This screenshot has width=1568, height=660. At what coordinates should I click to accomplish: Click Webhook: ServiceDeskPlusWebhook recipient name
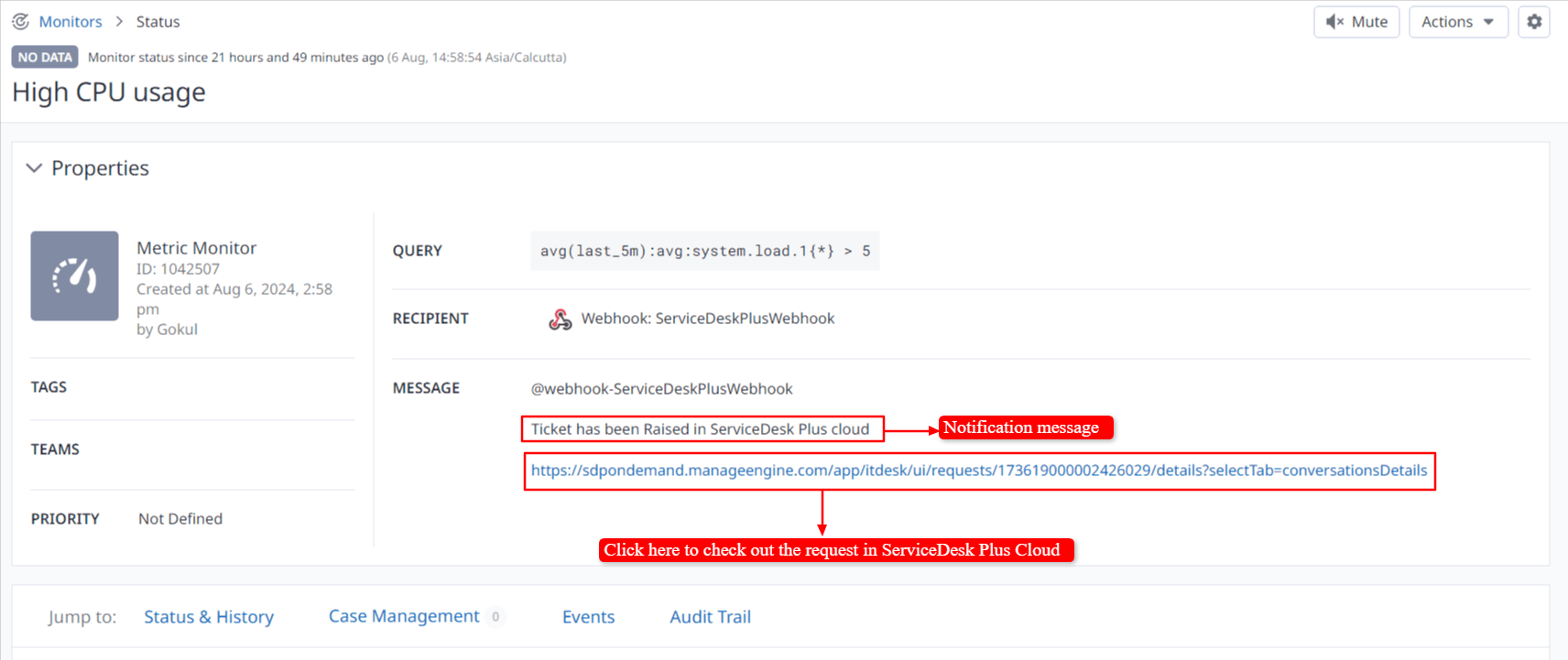tap(707, 319)
